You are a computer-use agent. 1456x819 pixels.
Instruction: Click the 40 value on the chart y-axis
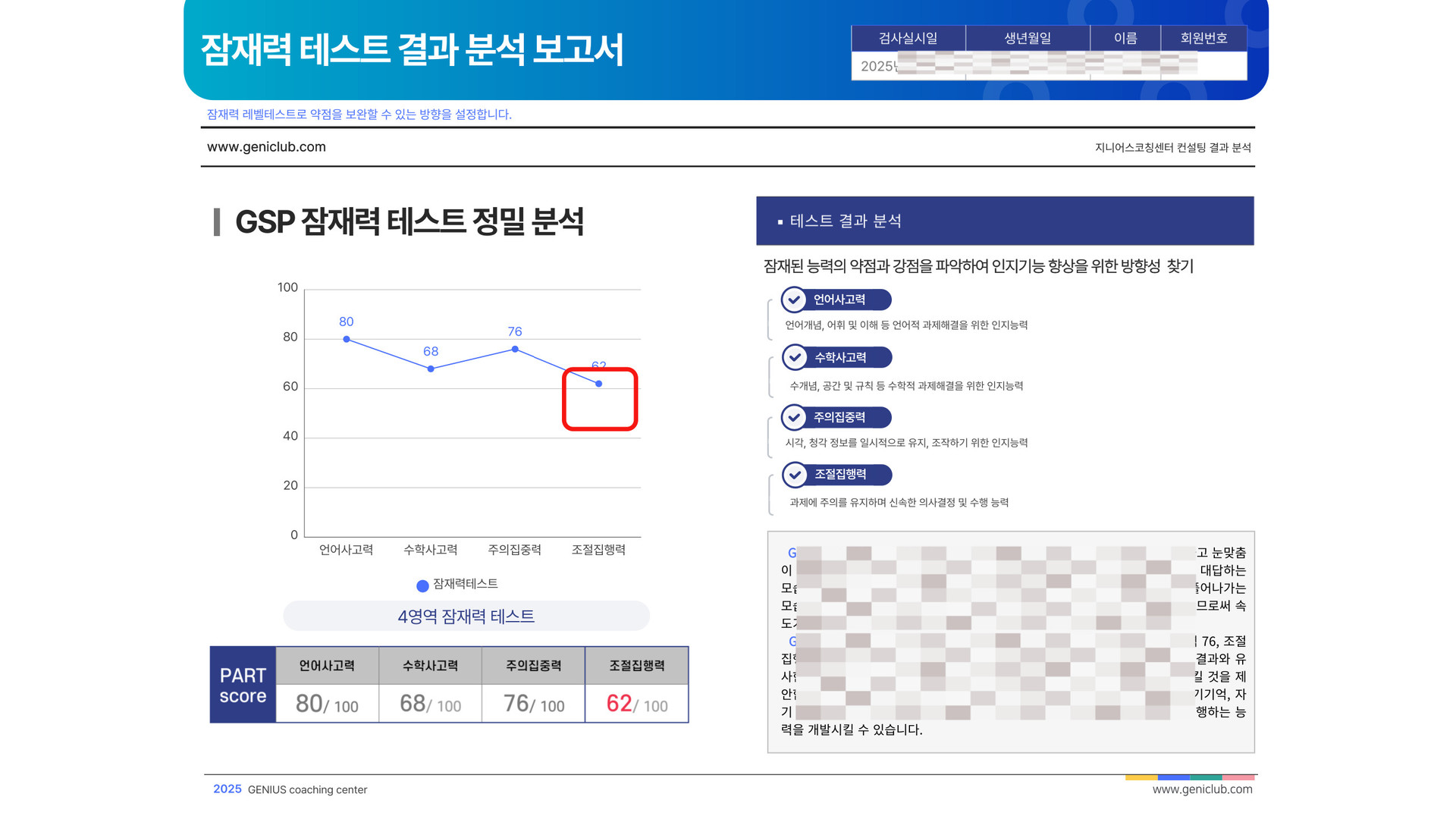[290, 436]
